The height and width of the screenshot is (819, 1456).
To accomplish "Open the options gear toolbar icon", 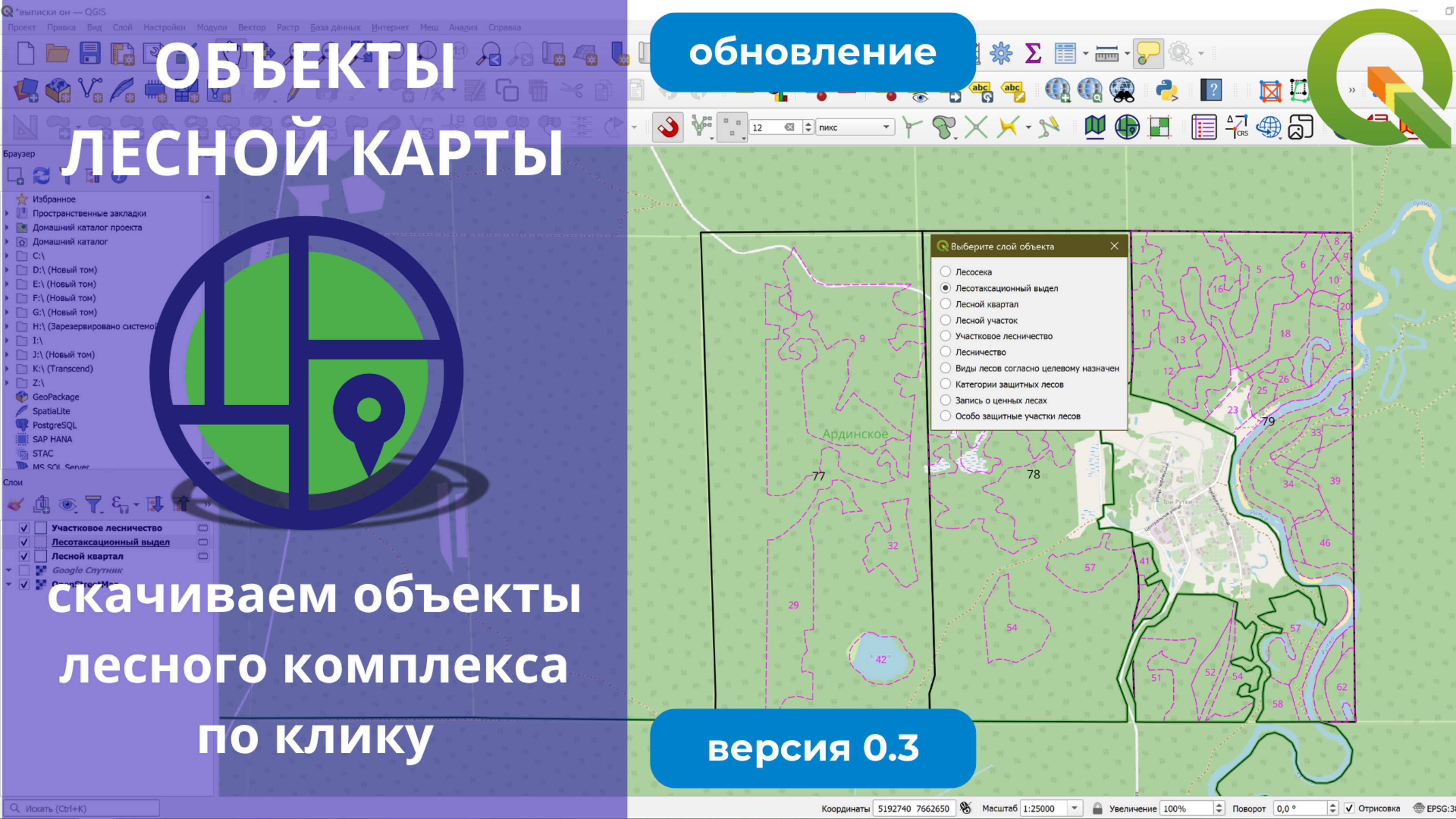I will click(x=1001, y=53).
